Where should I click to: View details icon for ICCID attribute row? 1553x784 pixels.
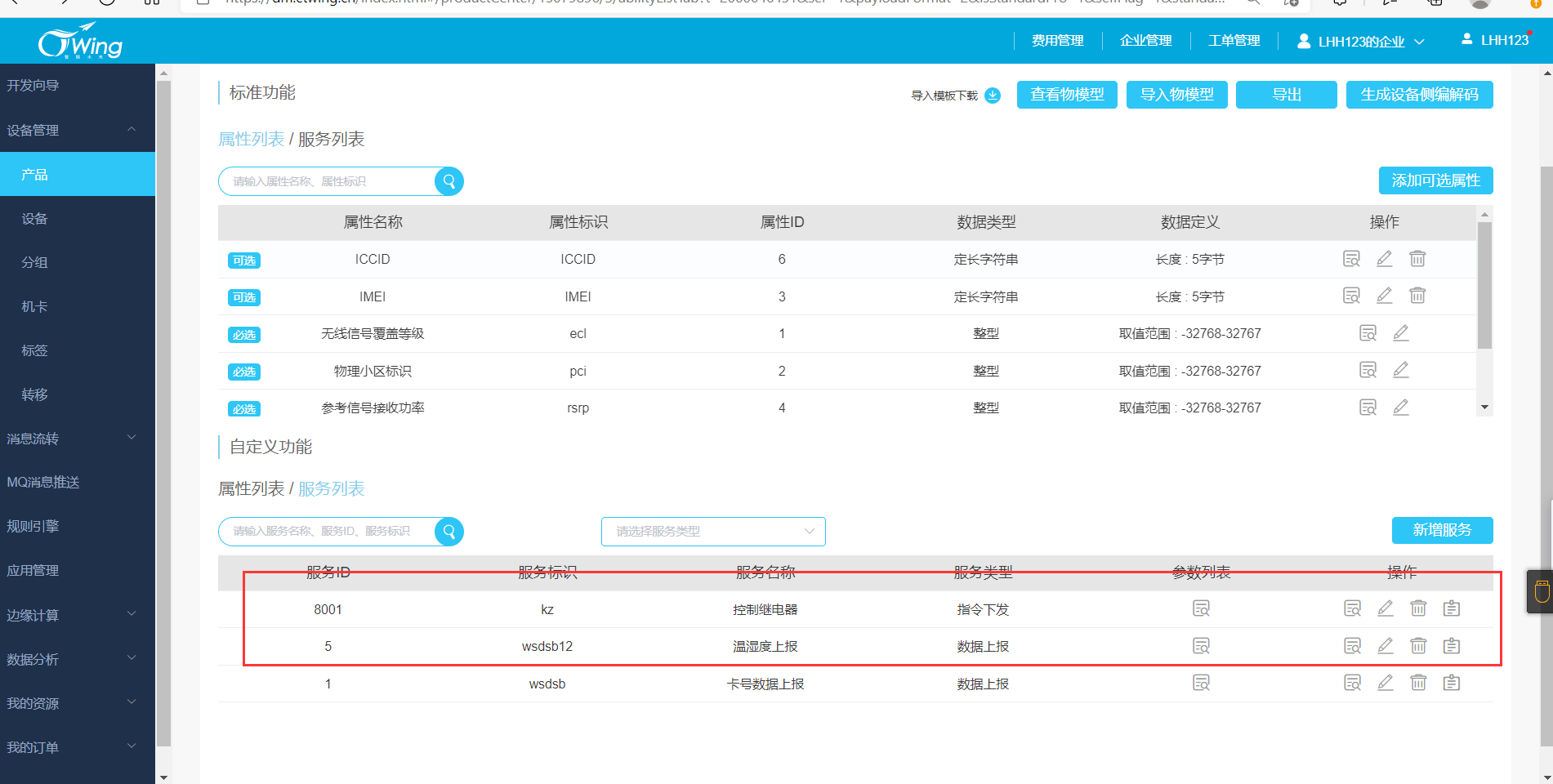[x=1352, y=259]
